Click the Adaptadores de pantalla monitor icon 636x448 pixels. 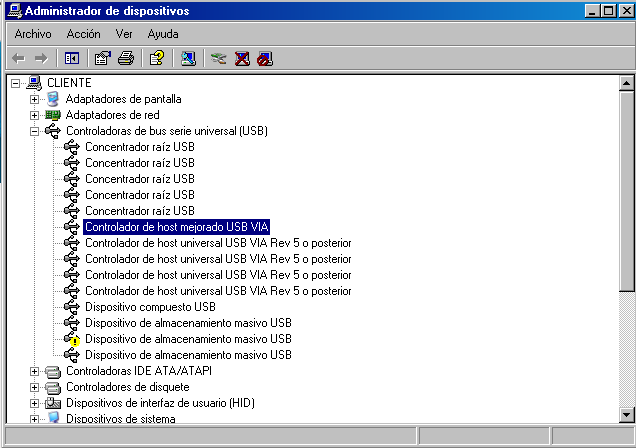(53, 99)
